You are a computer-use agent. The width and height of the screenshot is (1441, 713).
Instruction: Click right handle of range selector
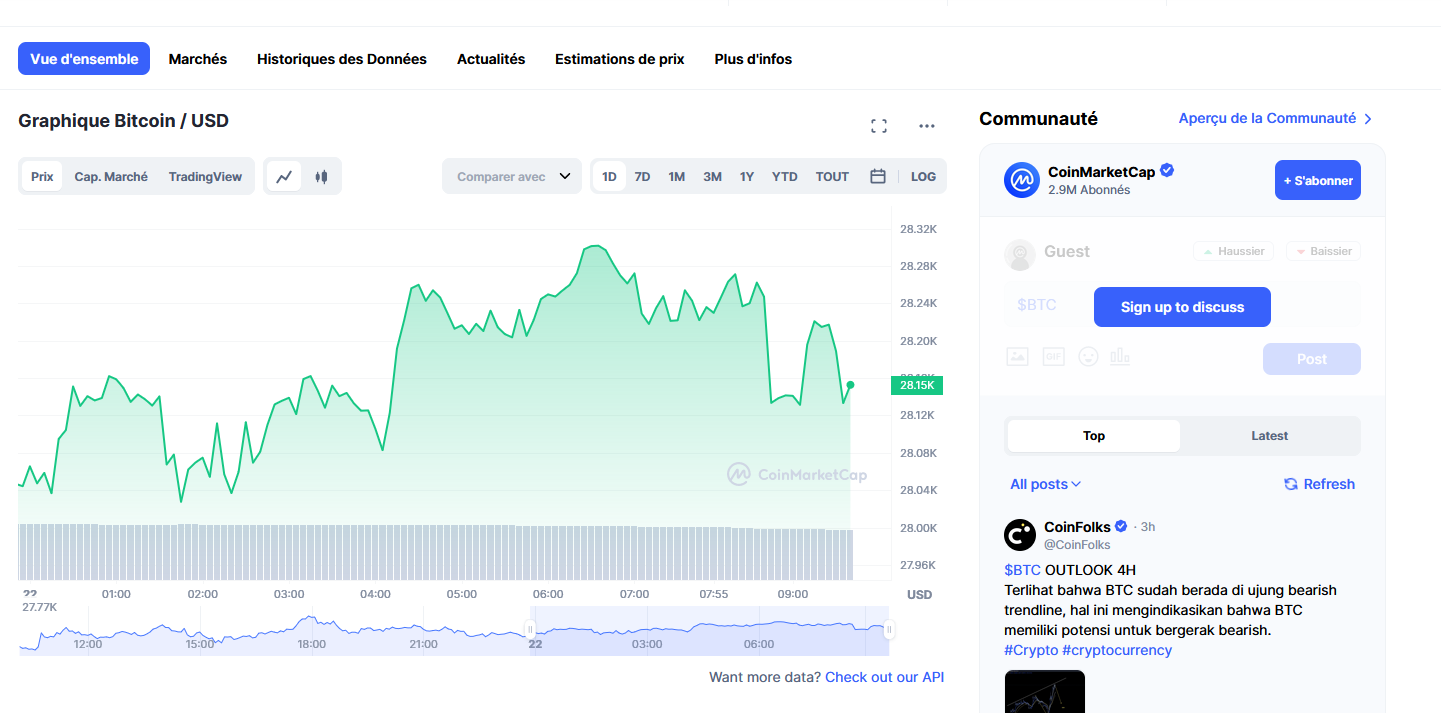tap(889, 629)
